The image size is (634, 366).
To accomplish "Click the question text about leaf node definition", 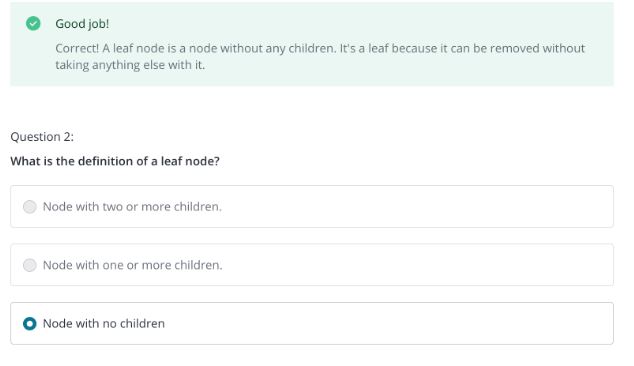I will (x=115, y=161).
